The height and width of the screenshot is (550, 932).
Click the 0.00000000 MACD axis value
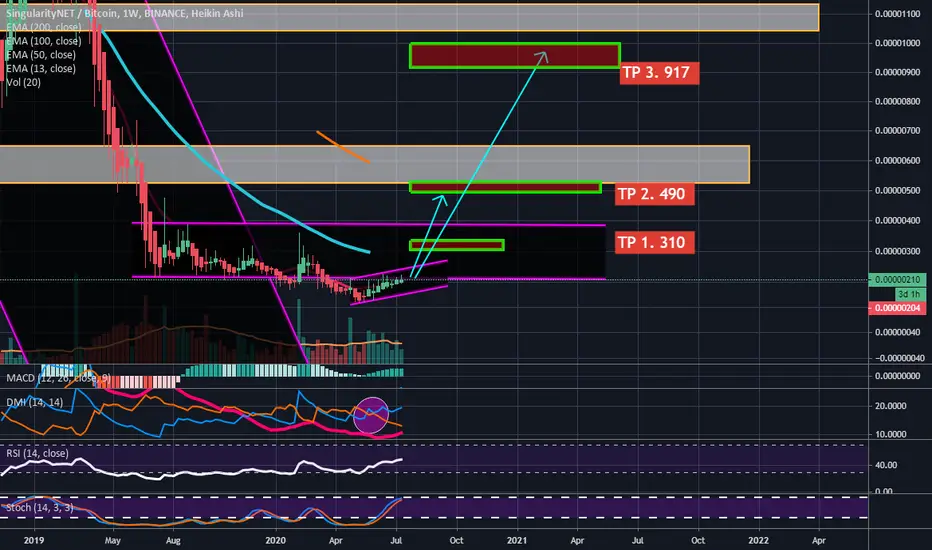(898, 376)
